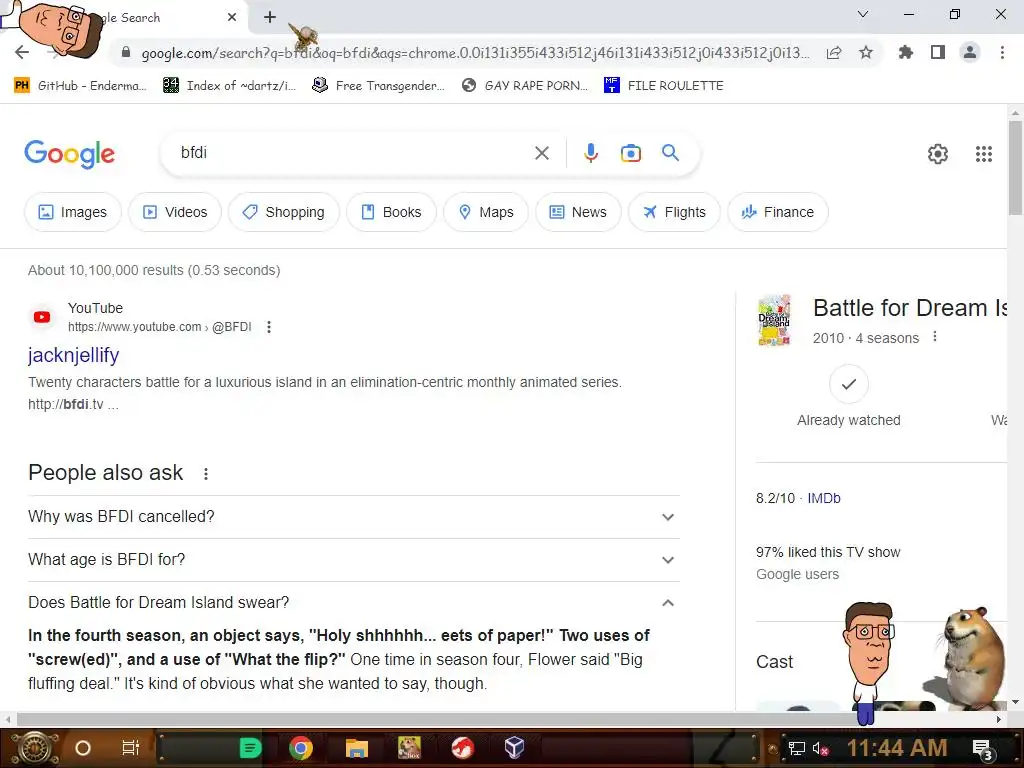Open the IMDb rating link
Viewport: 1024px width, 768px height.
tap(824, 498)
